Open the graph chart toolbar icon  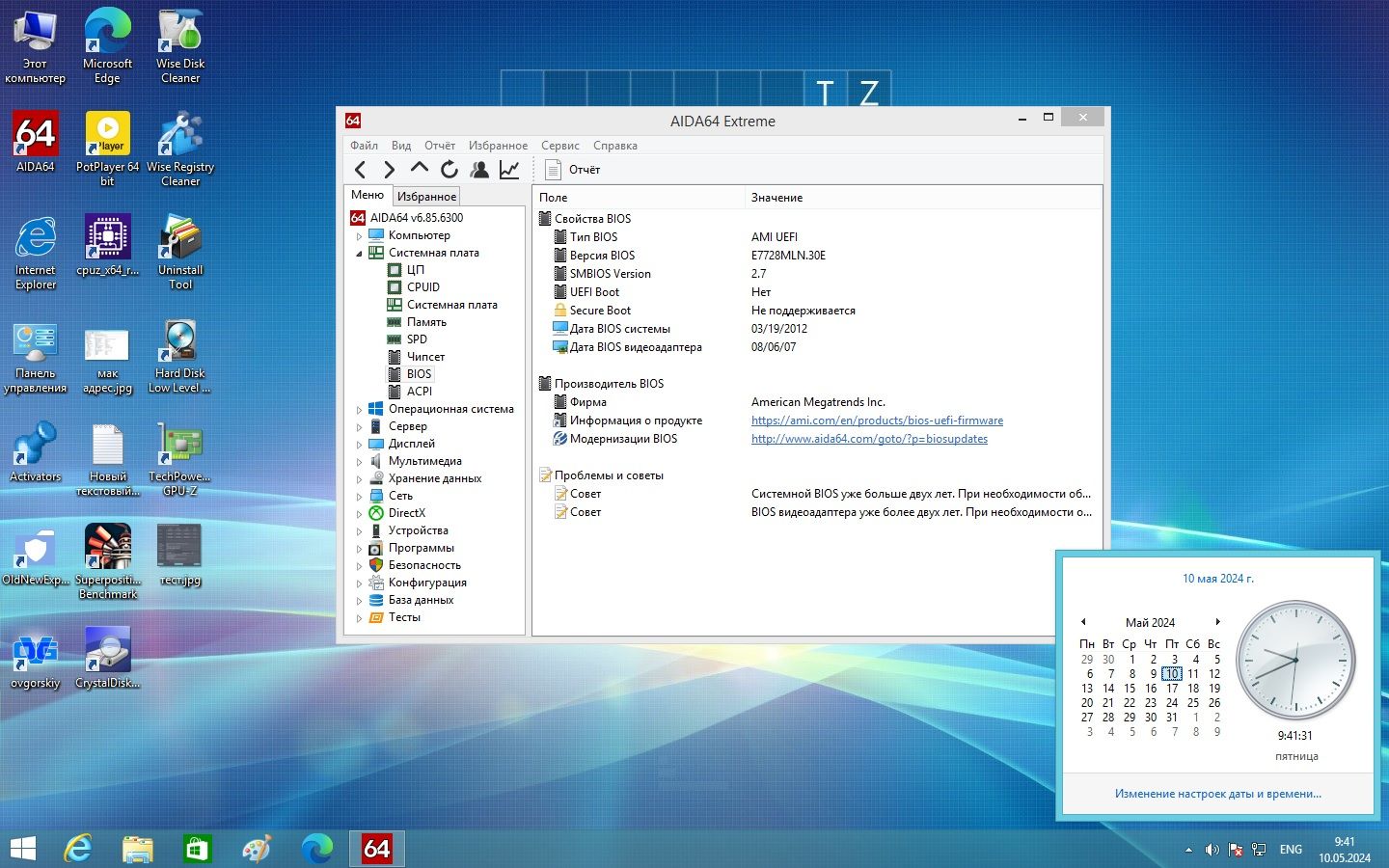[x=509, y=170]
